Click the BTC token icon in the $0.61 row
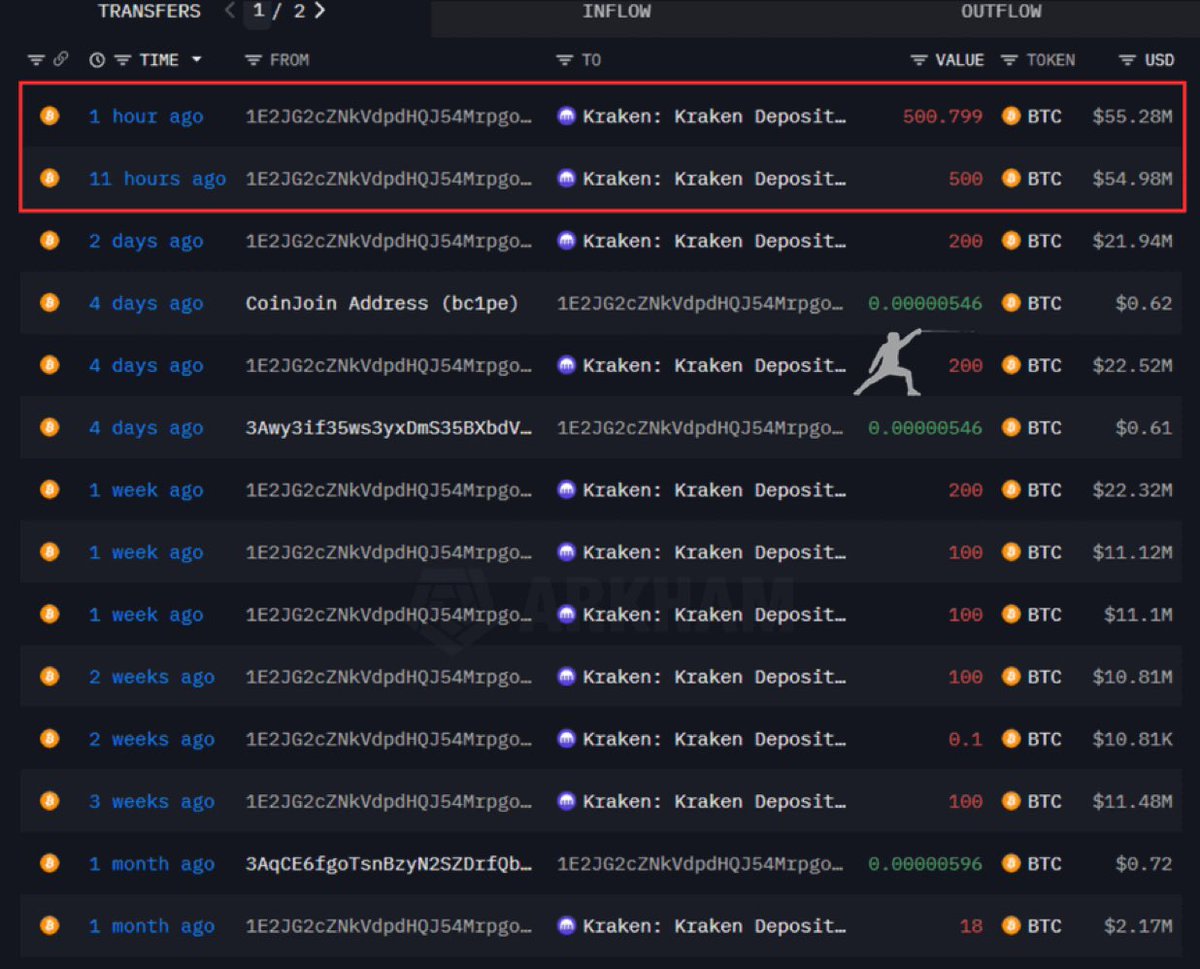 click(x=1011, y=428)
